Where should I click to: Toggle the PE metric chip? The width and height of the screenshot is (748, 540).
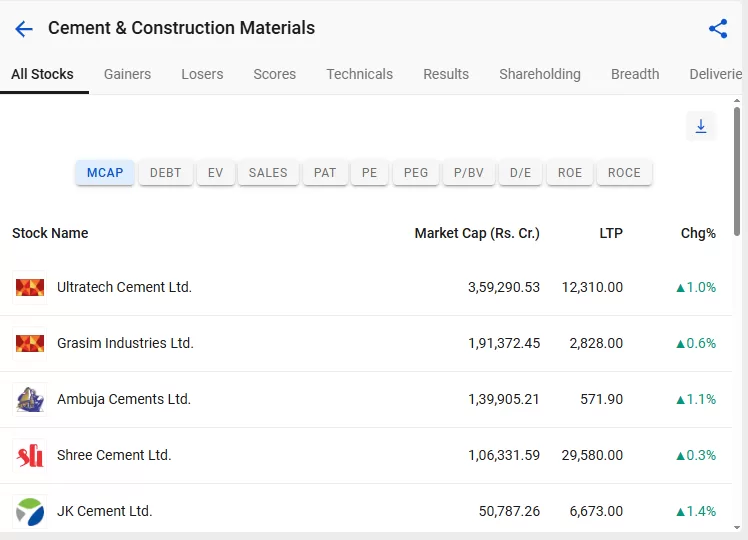tap(370, 173)
